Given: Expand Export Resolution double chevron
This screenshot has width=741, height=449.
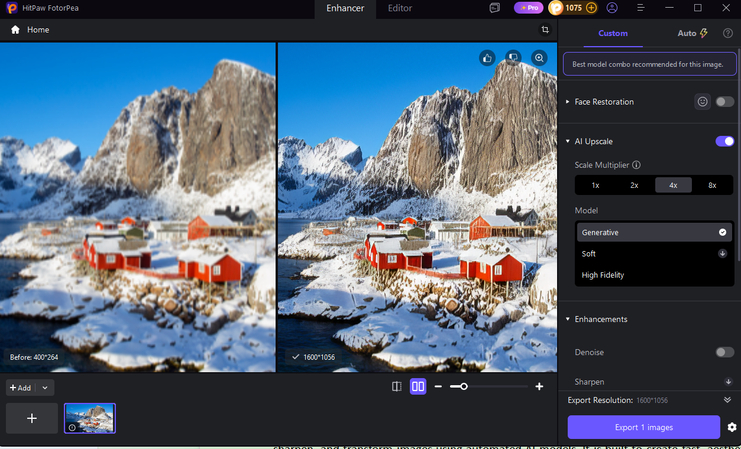Looking at the screenshot, I should [x=727, y=400].
